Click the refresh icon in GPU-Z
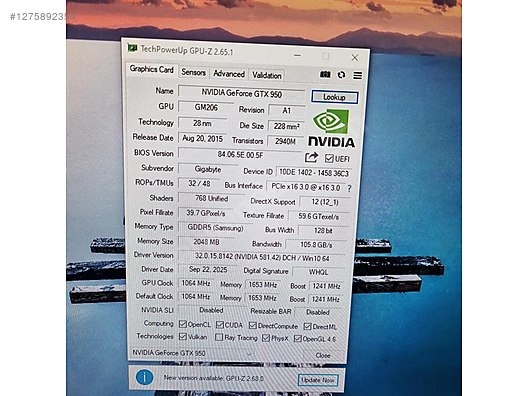This screenshot has height=396, width=528. point(341,75)
